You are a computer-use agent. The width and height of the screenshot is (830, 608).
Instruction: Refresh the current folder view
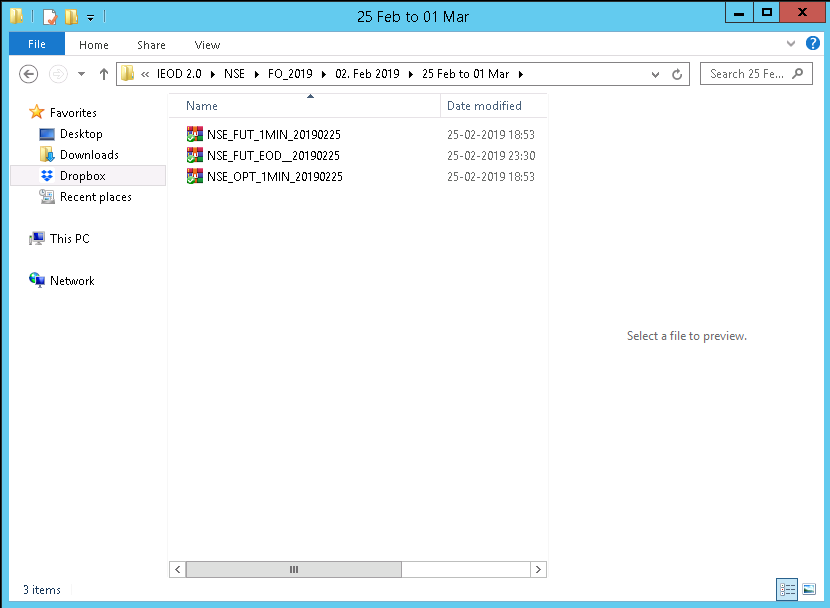677,74
